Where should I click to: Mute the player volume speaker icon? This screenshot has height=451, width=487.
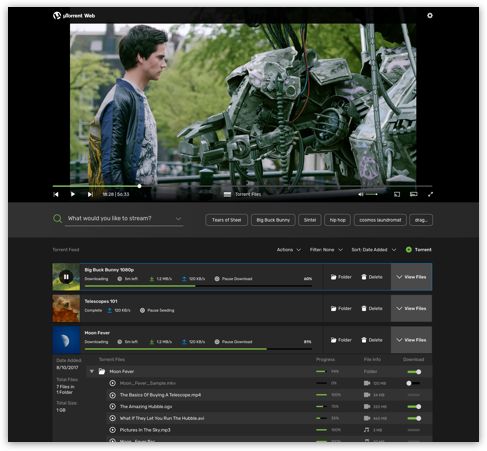[361, 194]
